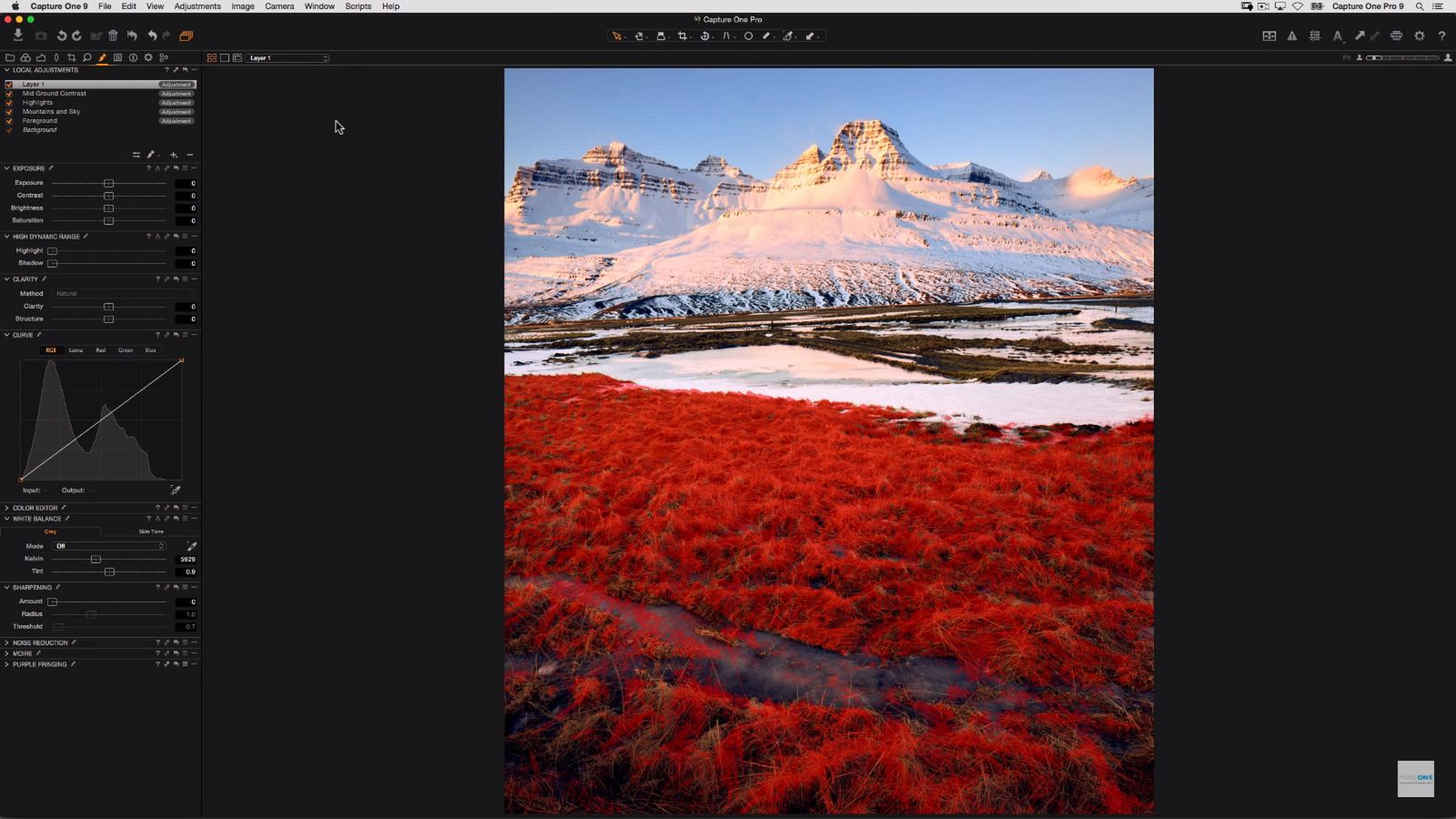
Task: Click the Copy adjustments up-arrow icon
Action: click(1359, 35)
